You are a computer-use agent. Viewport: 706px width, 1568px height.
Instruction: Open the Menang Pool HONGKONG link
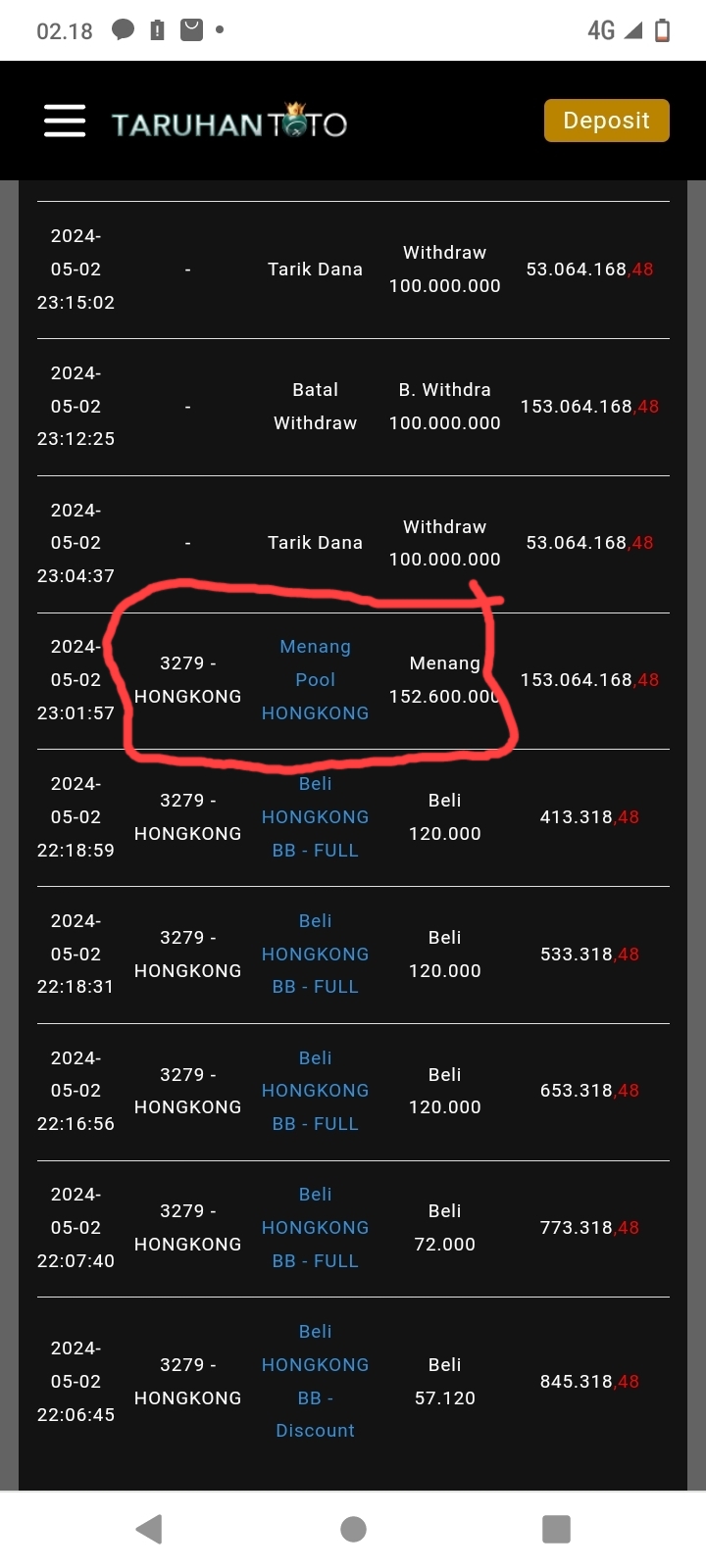(x=315, y=680)
